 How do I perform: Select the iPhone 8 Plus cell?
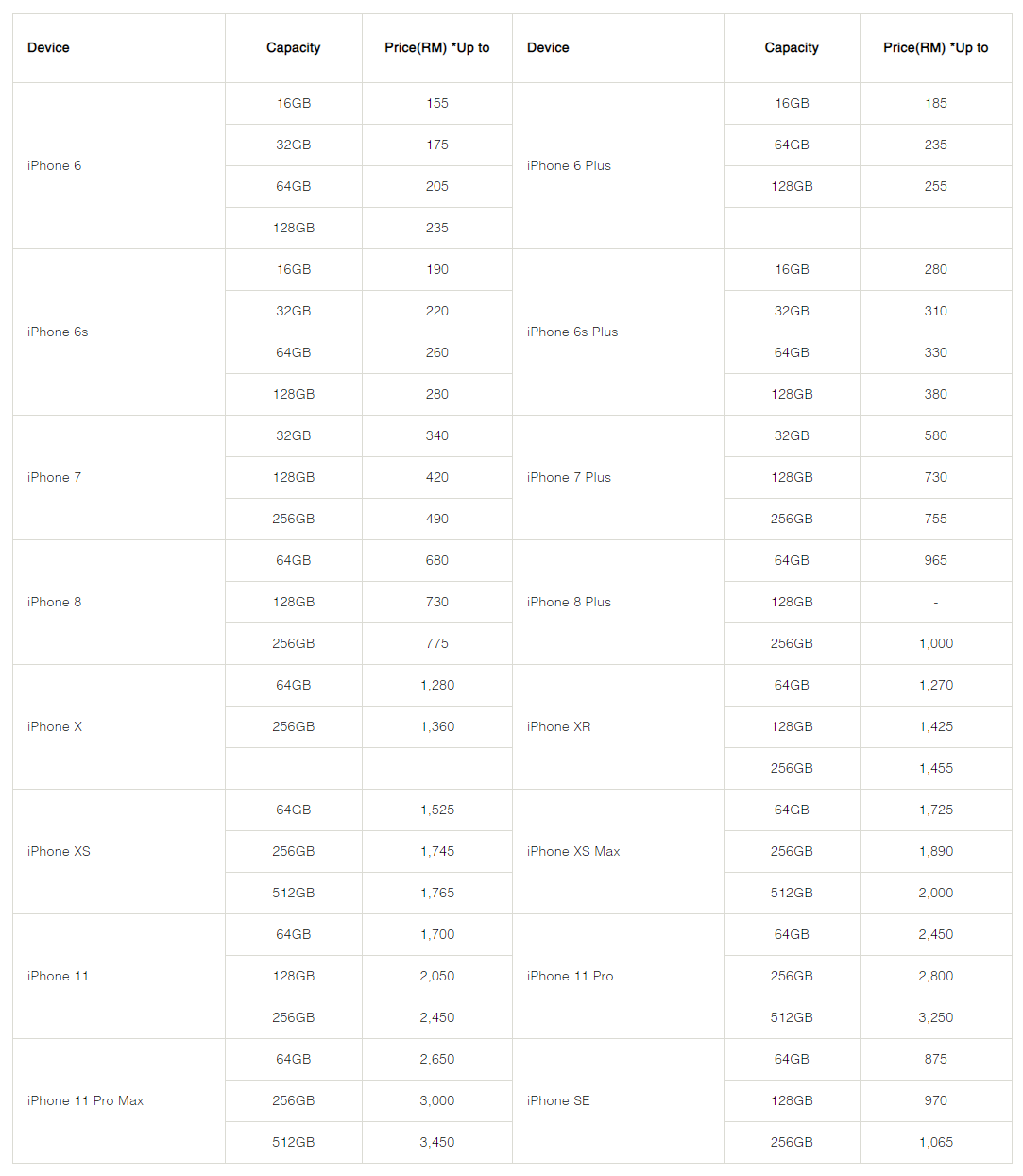click(x=569, y=602)
